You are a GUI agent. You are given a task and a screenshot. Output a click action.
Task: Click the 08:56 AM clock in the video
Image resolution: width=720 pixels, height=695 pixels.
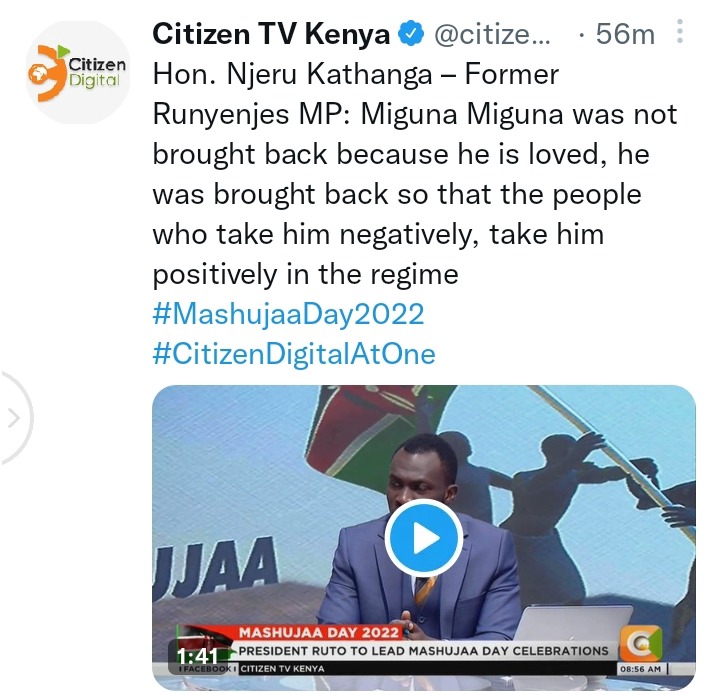tap(641, 669)
